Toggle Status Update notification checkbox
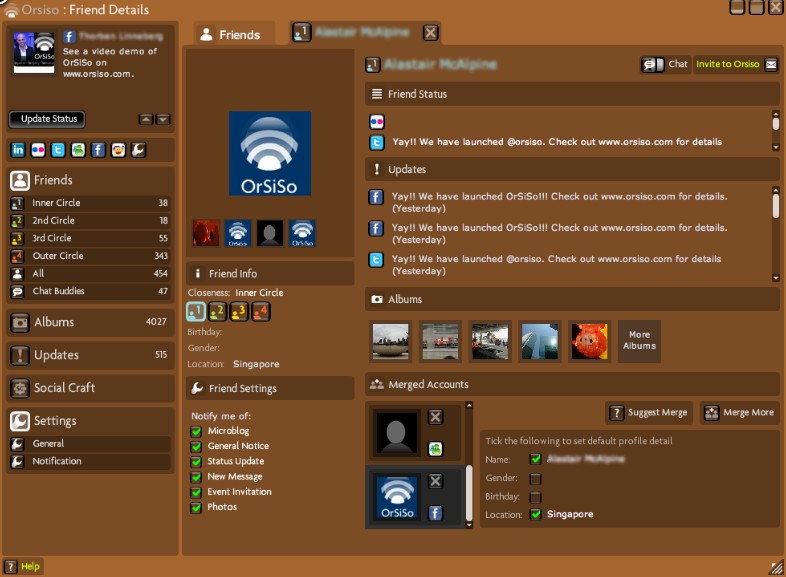786x577 pixels. pyautogui.click(x=196, y=462)
